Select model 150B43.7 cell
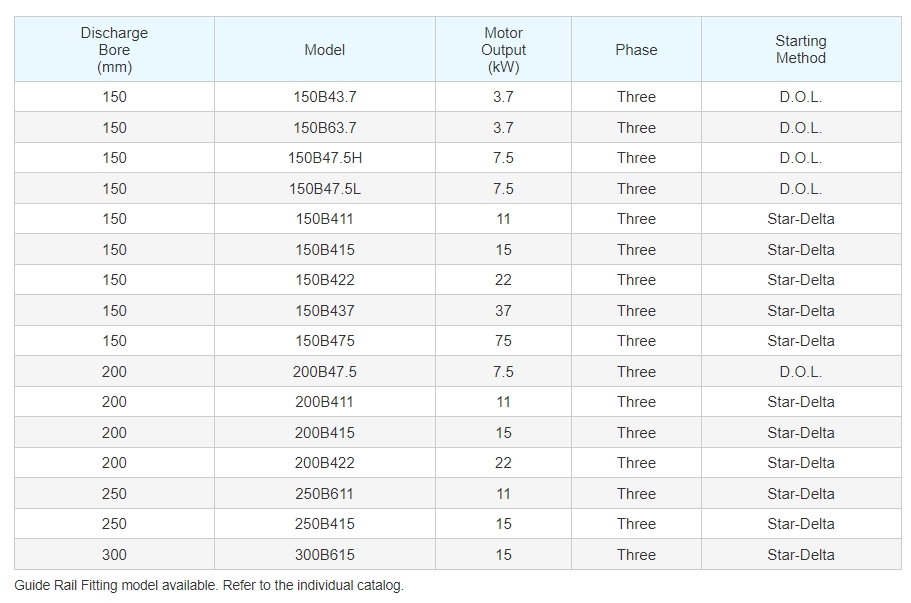 pyautogui.click(x=325, y=97)
